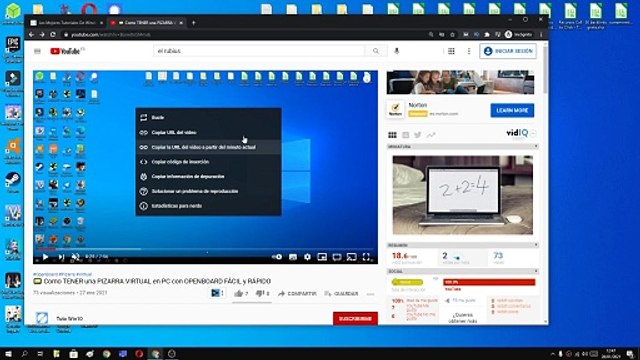Toggle the autoplay switch in player
The image size is (640, 360).
(x=277, y=257)
